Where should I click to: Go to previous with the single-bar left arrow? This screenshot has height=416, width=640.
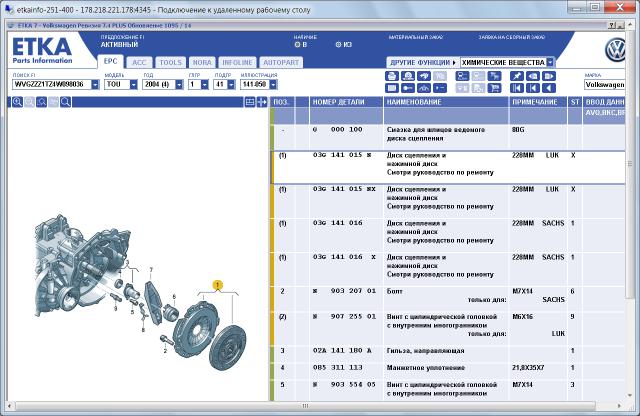click(532, 88)
